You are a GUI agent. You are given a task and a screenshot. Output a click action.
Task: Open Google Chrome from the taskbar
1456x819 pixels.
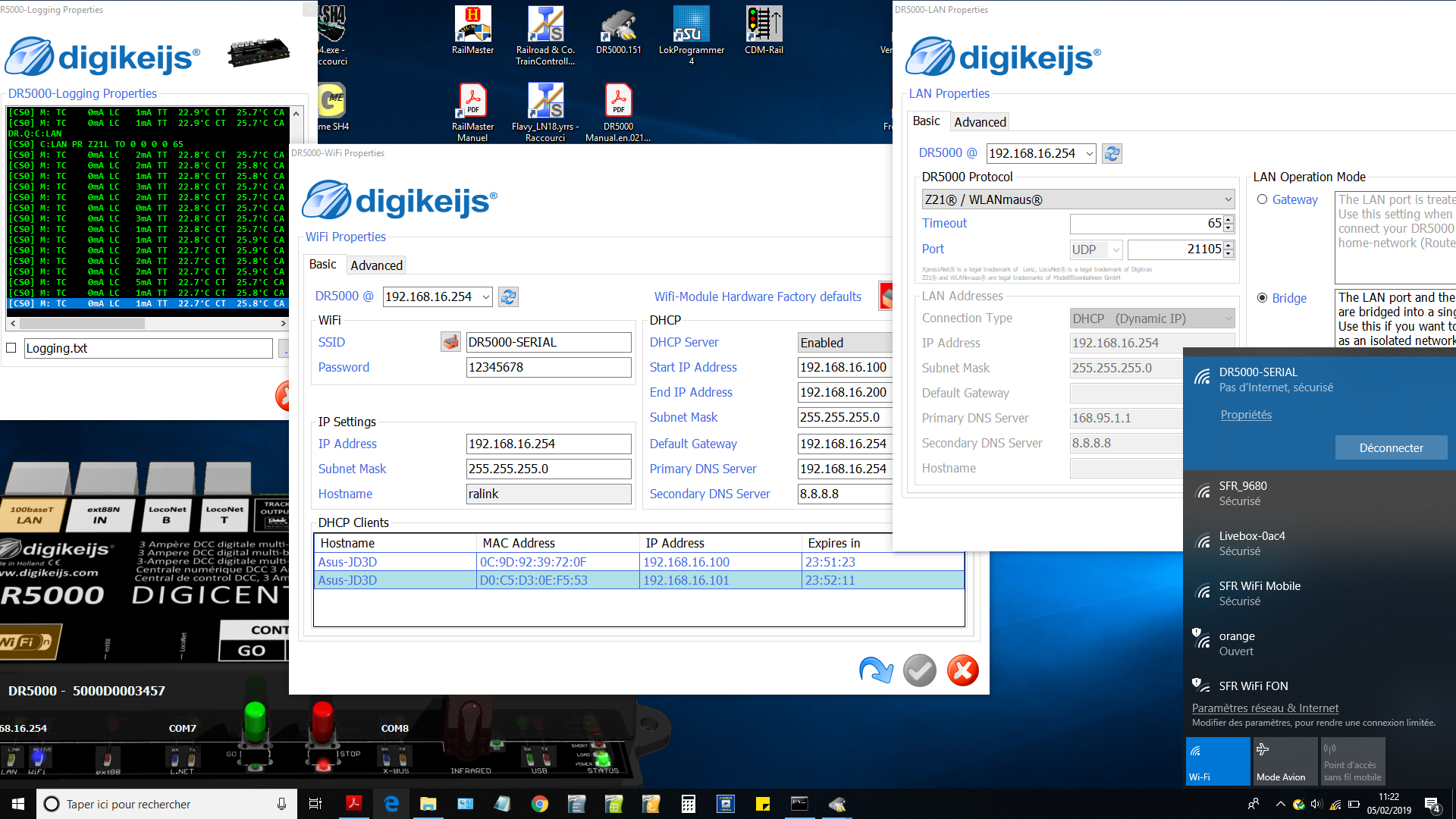tap(540, 804)
